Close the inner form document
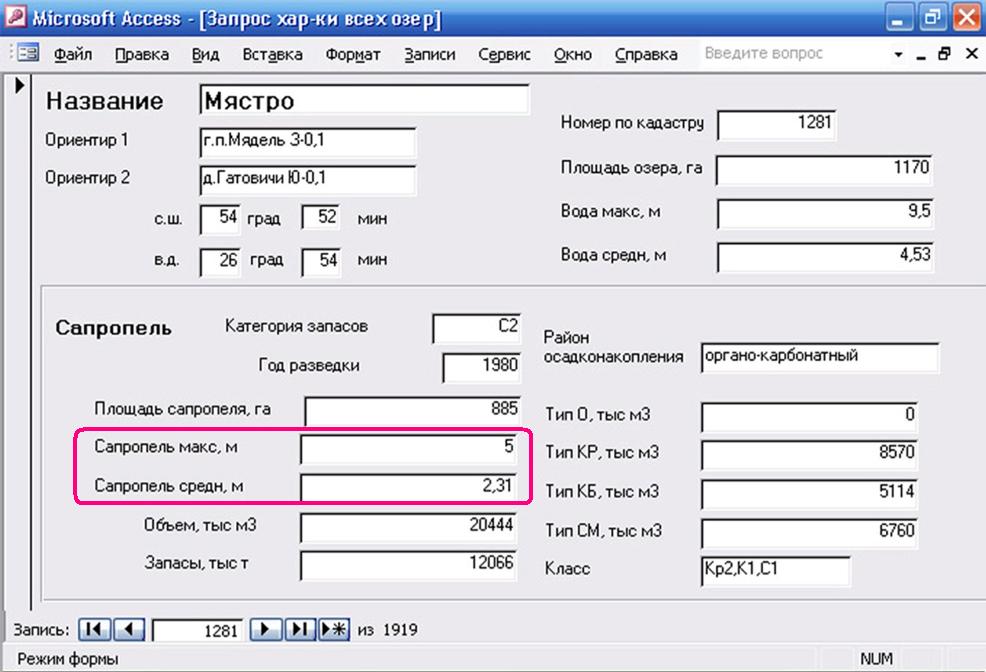The image size is (986, 672). click(972, 54)
